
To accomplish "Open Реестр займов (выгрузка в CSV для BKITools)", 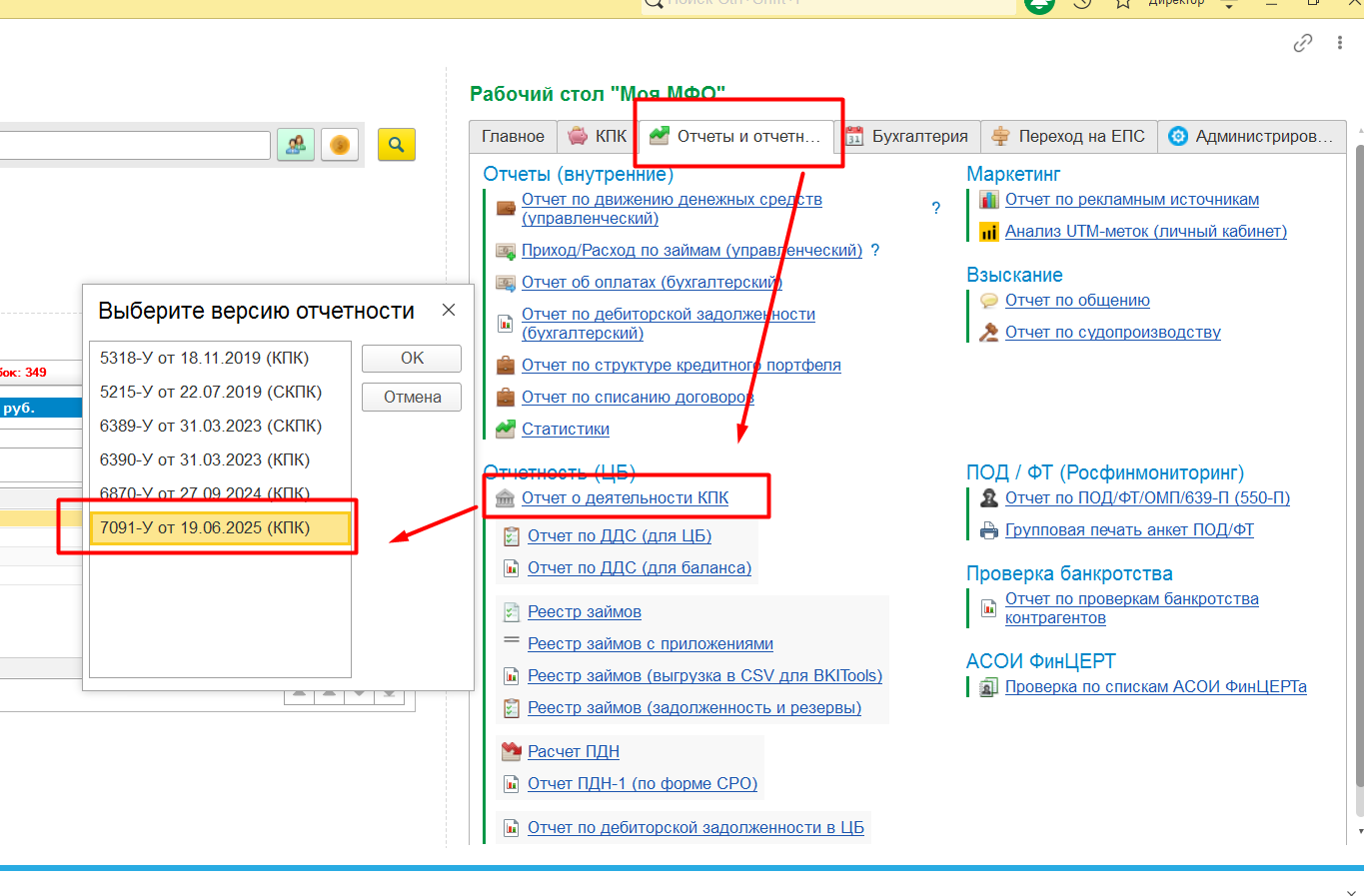I will [704, 676].
